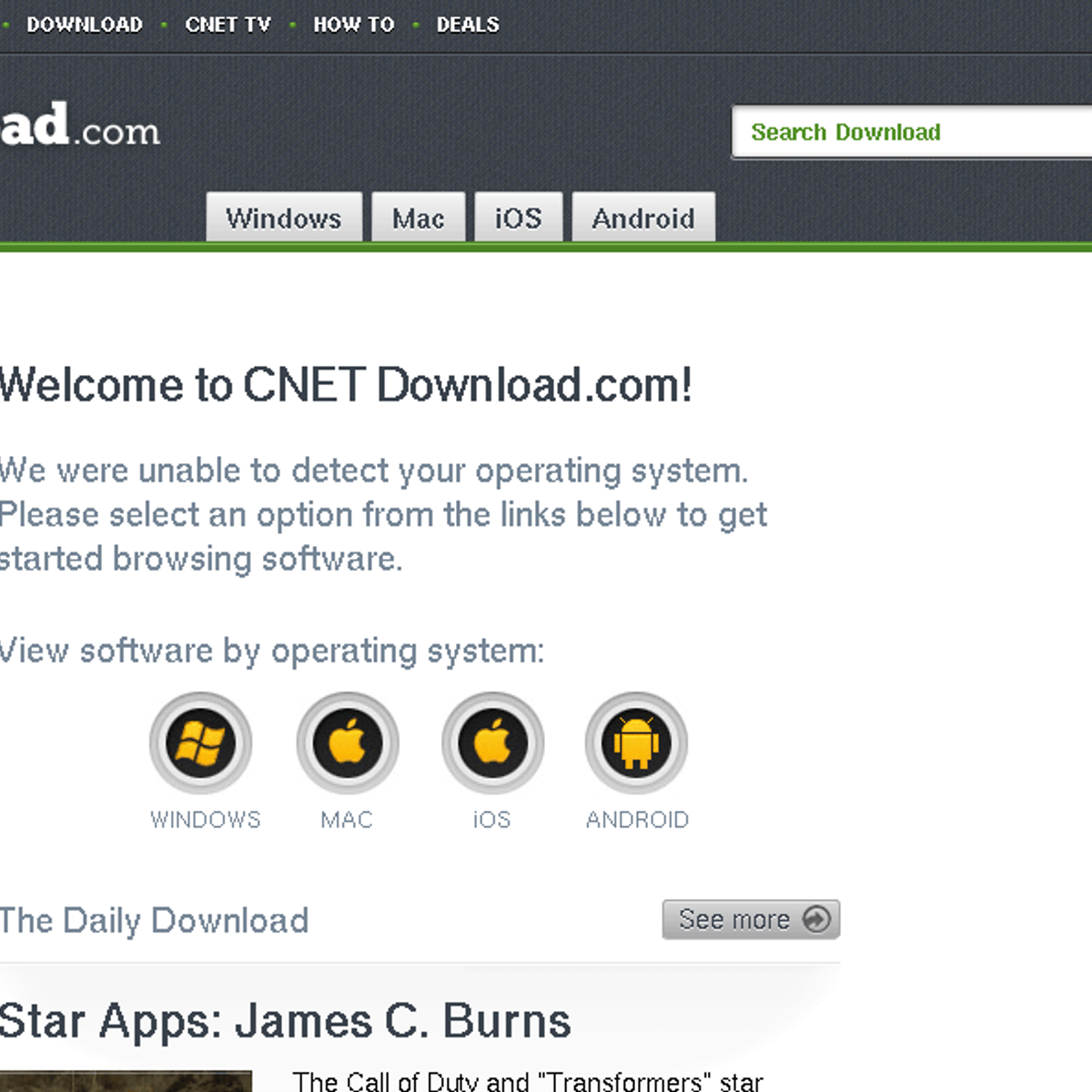Click the MAC text link under icons
The width and height of the screenshot is (1092, 1092).
[347, 820]
